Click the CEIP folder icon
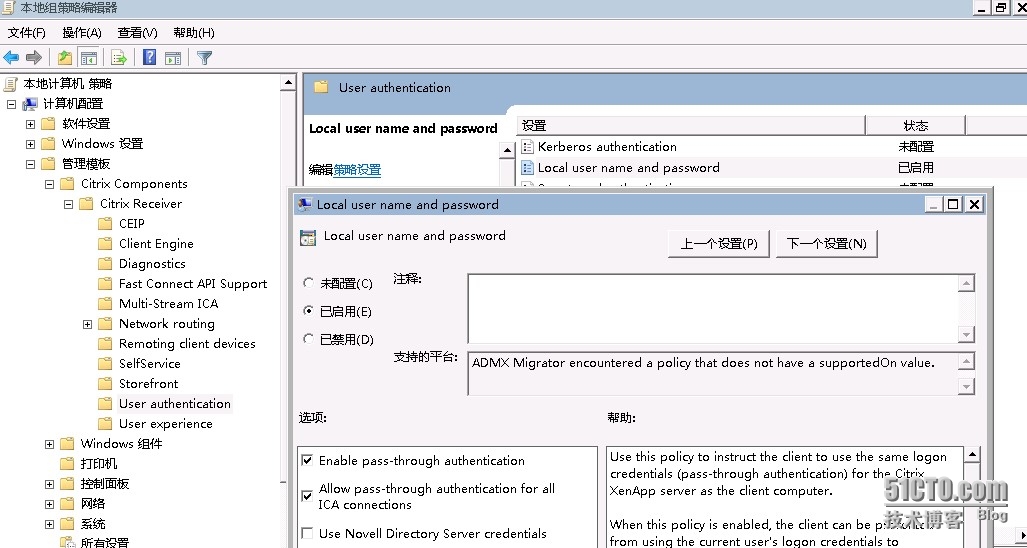Viewport: 1027px width, 548px height. point(105,224)
